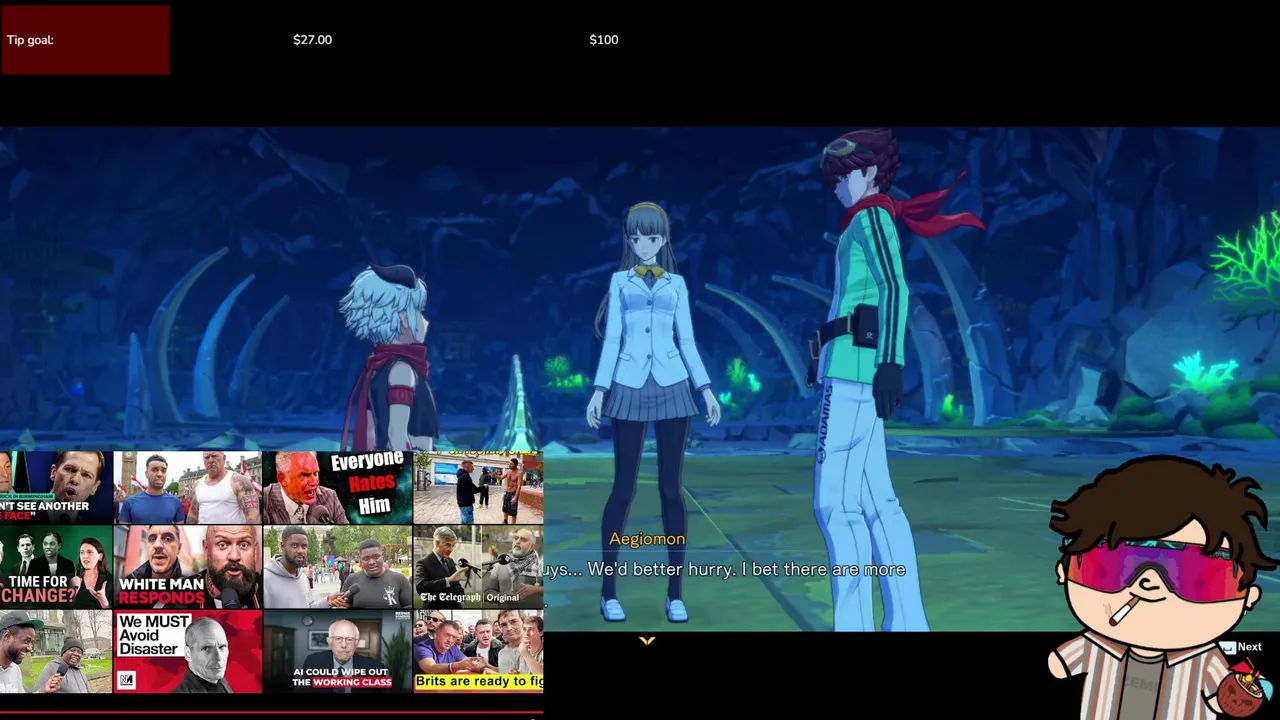
Task: Open thumbnail with shirtless man on street
Action: pyautogui.click(x=479, y=488)
